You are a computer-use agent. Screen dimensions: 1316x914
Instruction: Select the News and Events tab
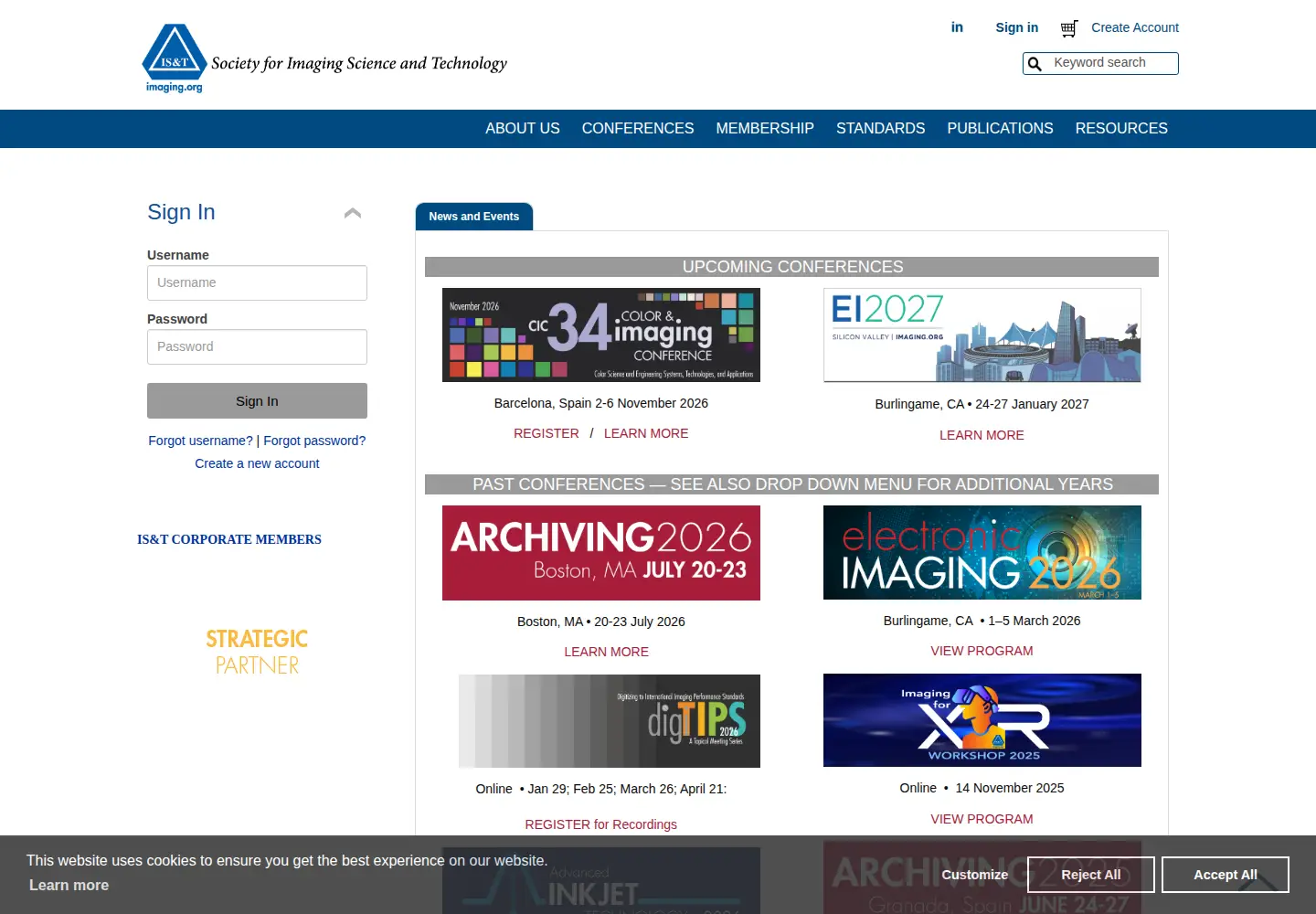(x=474, y=217)
